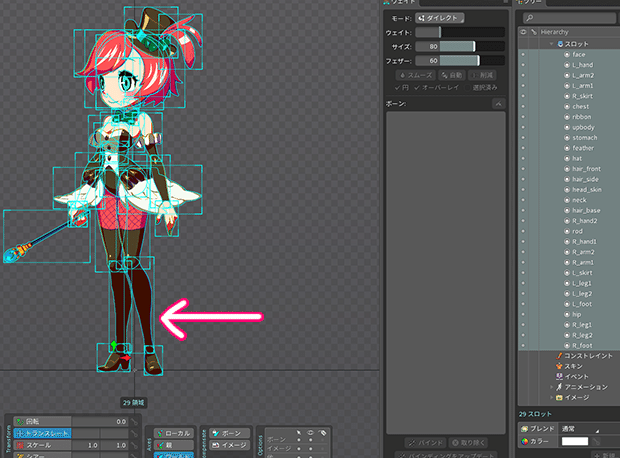Select the イベント tree node
The image size is (620, 458).
572,377
